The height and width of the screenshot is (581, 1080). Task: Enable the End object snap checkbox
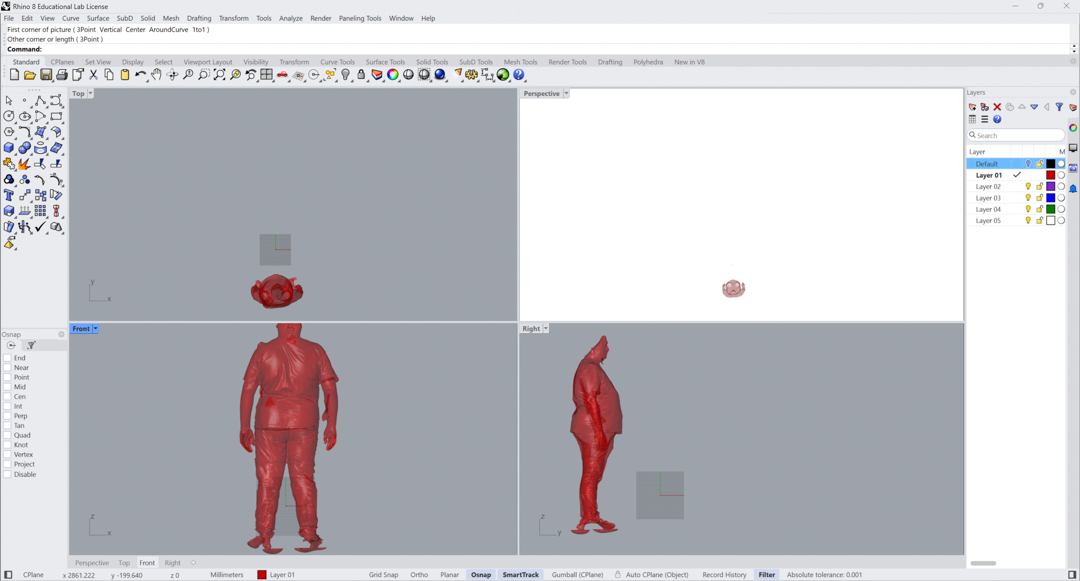coord(7,358)
